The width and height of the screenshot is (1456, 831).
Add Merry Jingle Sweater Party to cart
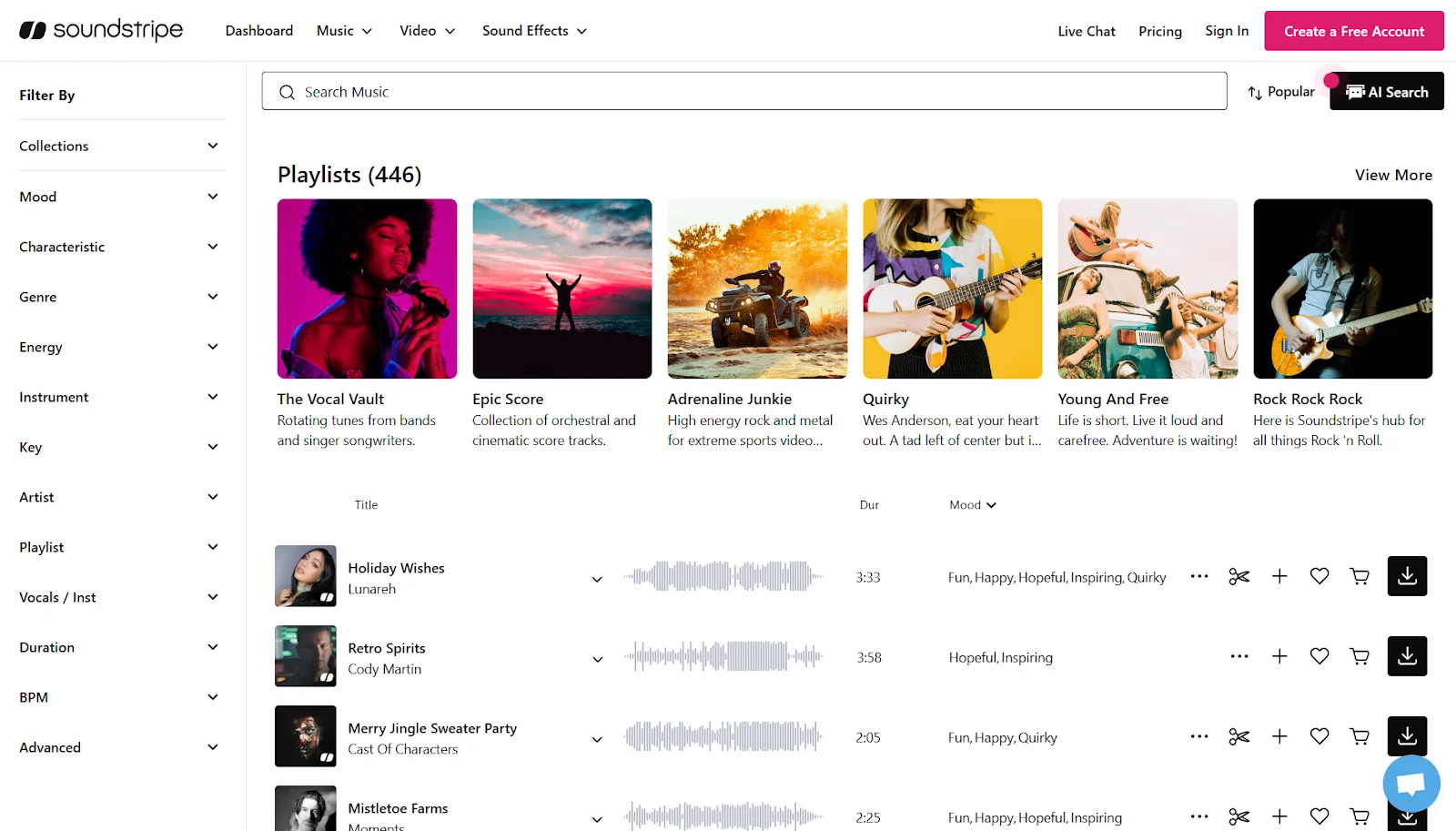1360,736
